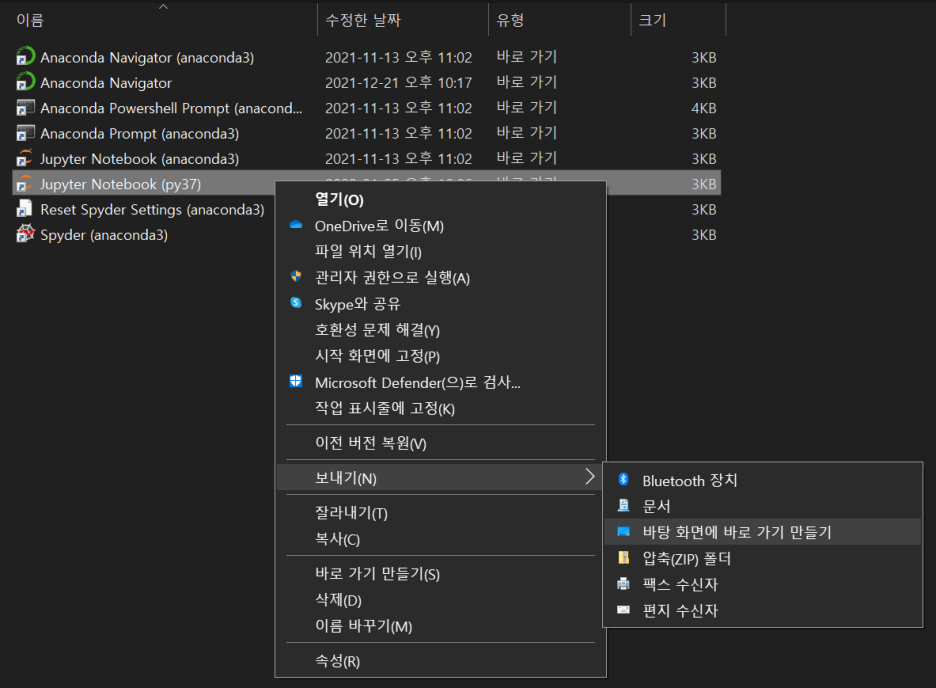Click the Skype icon in the context menu
The height and width of the screenshot is (688, 936).
coord(295,303)
